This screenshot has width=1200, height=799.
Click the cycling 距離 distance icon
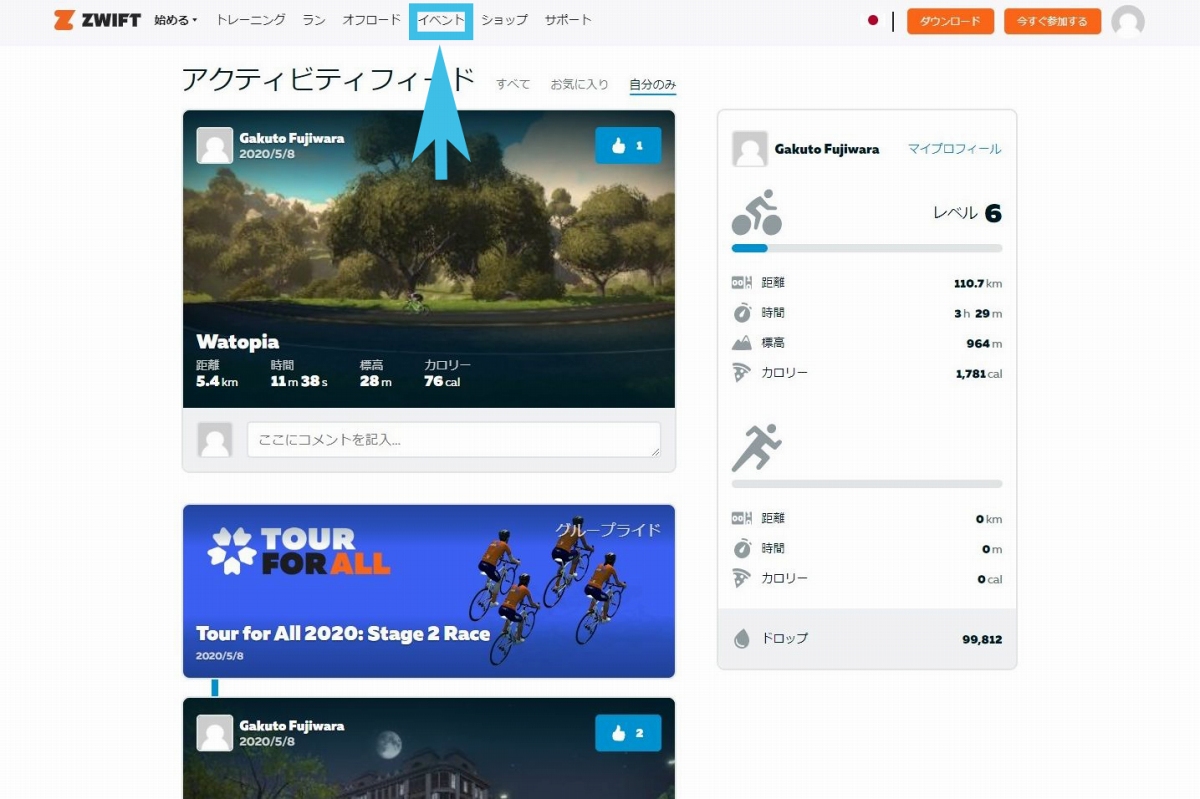(x=741, y=283)
